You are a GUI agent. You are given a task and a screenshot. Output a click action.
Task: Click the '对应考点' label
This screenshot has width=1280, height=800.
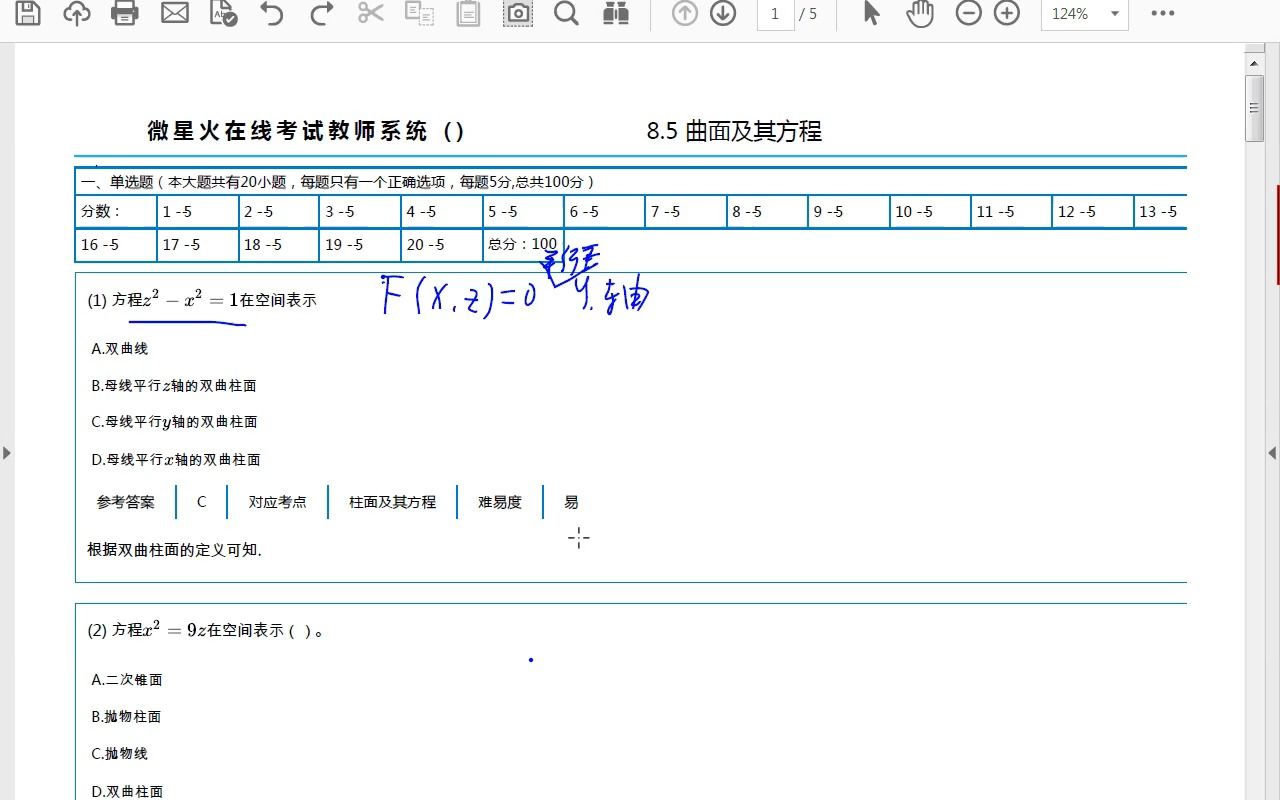pos(277,502)
